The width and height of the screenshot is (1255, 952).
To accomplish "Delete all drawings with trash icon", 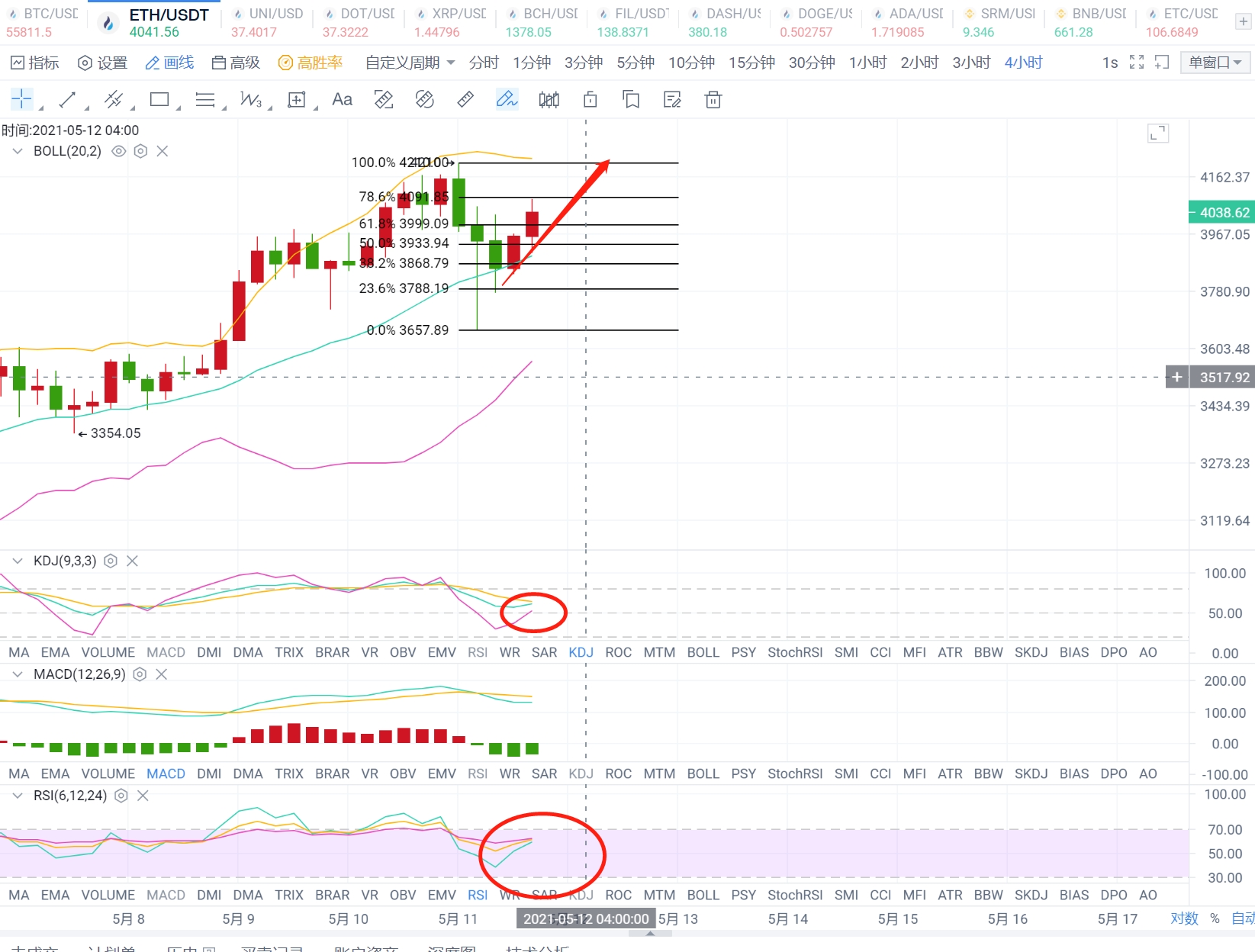I will point(713,99).
